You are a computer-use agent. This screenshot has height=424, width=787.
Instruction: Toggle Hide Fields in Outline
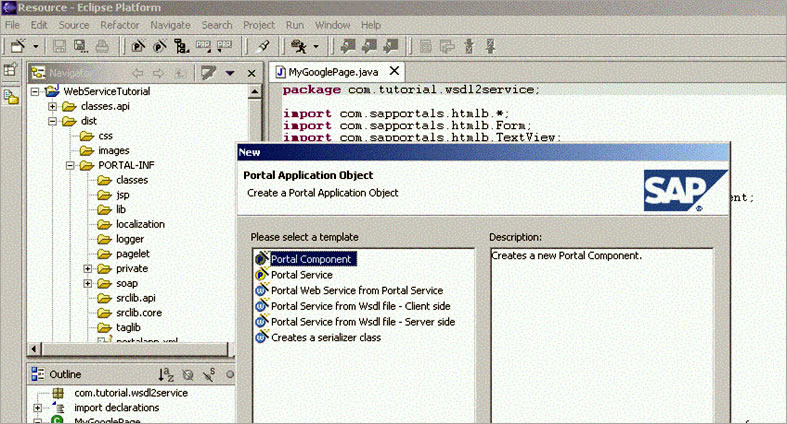188,374
